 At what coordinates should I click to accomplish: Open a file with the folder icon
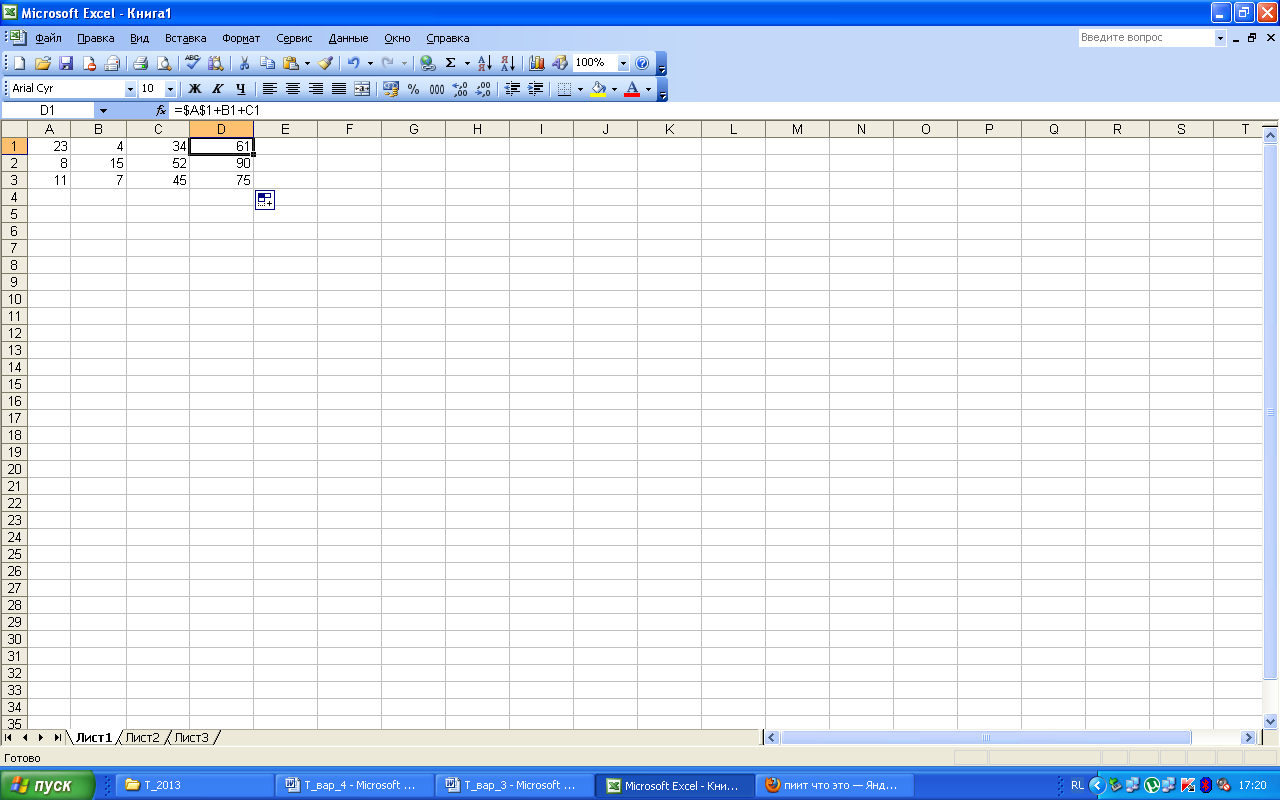[42, 63]
